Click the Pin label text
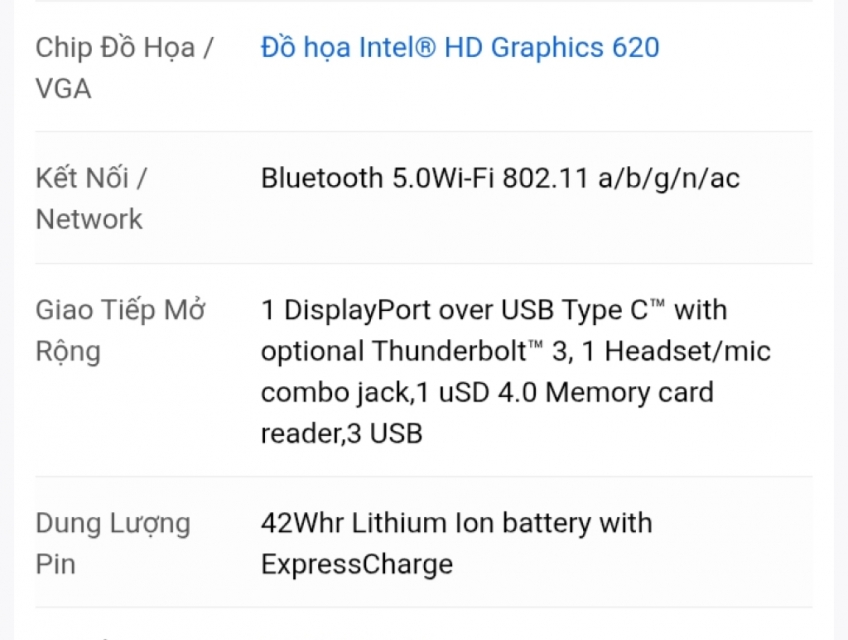 coord(55,564)
